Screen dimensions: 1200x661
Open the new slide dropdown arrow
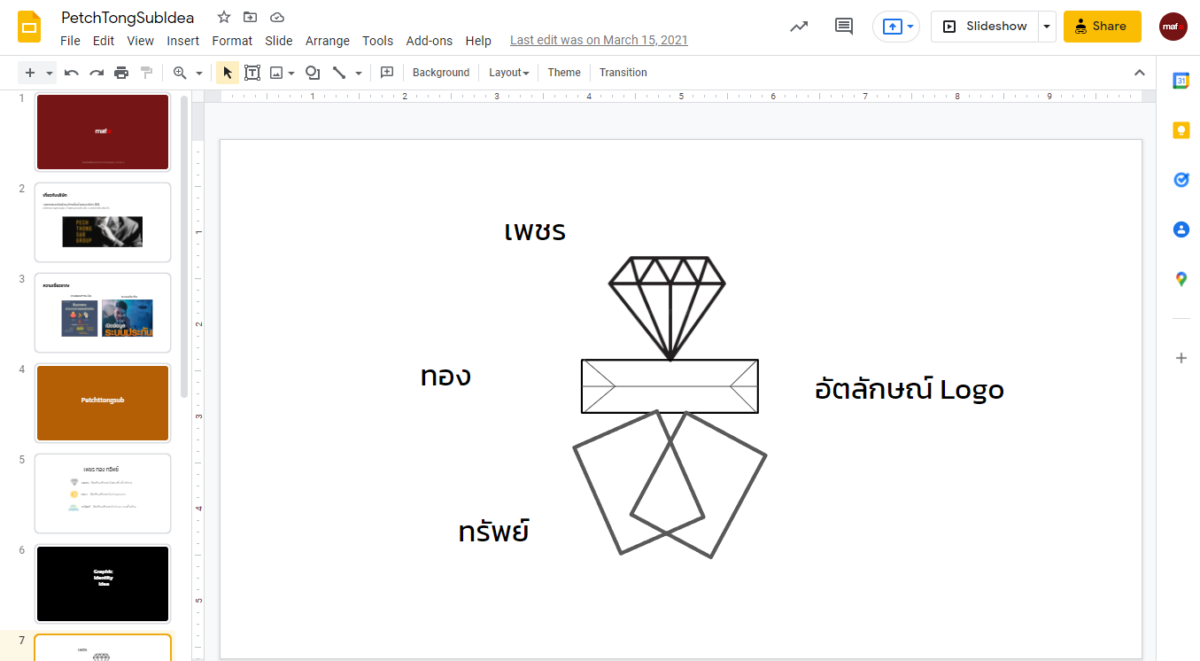click(50, 72)
